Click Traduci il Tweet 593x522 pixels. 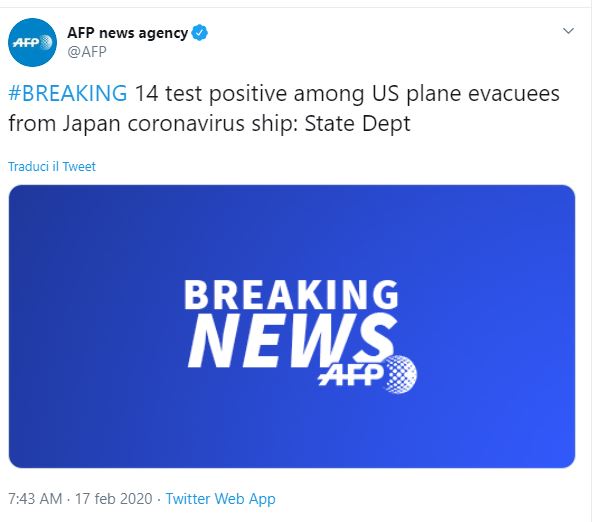pos(52,166)
